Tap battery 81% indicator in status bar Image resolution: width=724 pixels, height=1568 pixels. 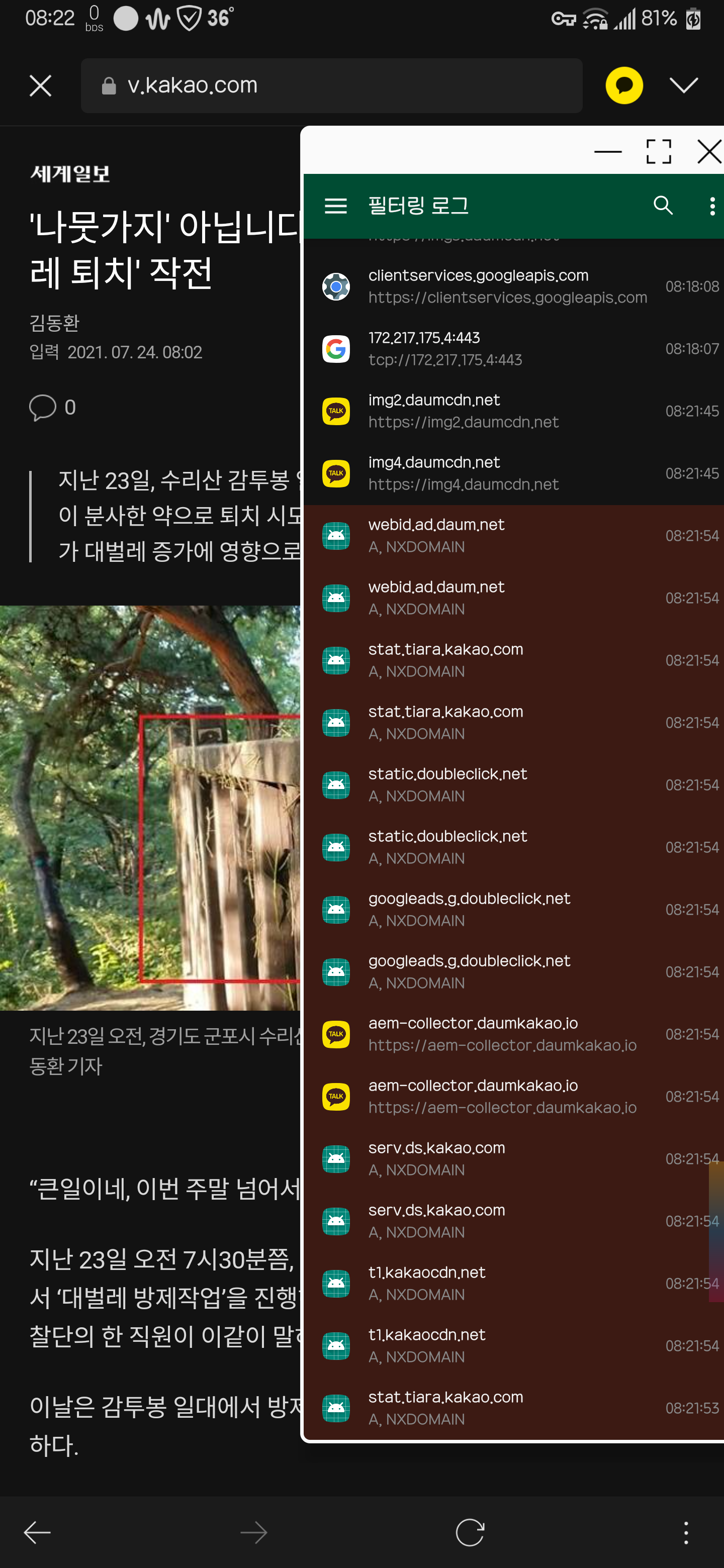click(672, 19)
